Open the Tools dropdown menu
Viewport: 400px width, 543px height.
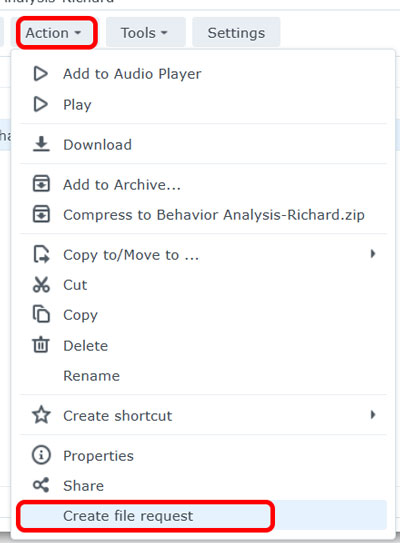[146, 33]
